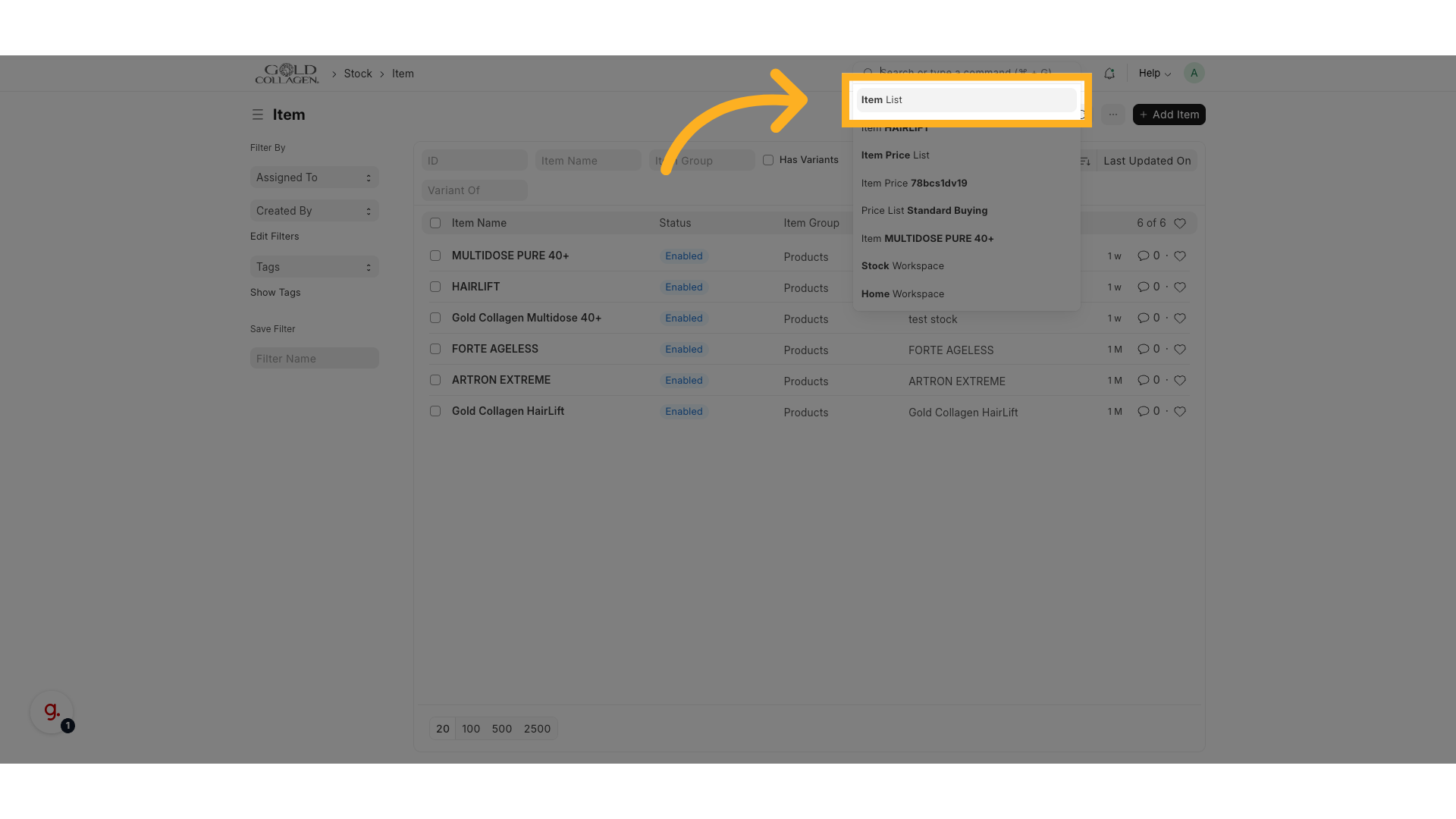Focus the ID filter field
This screenshot has height=819, width=1456.
(x=474, y=161)
